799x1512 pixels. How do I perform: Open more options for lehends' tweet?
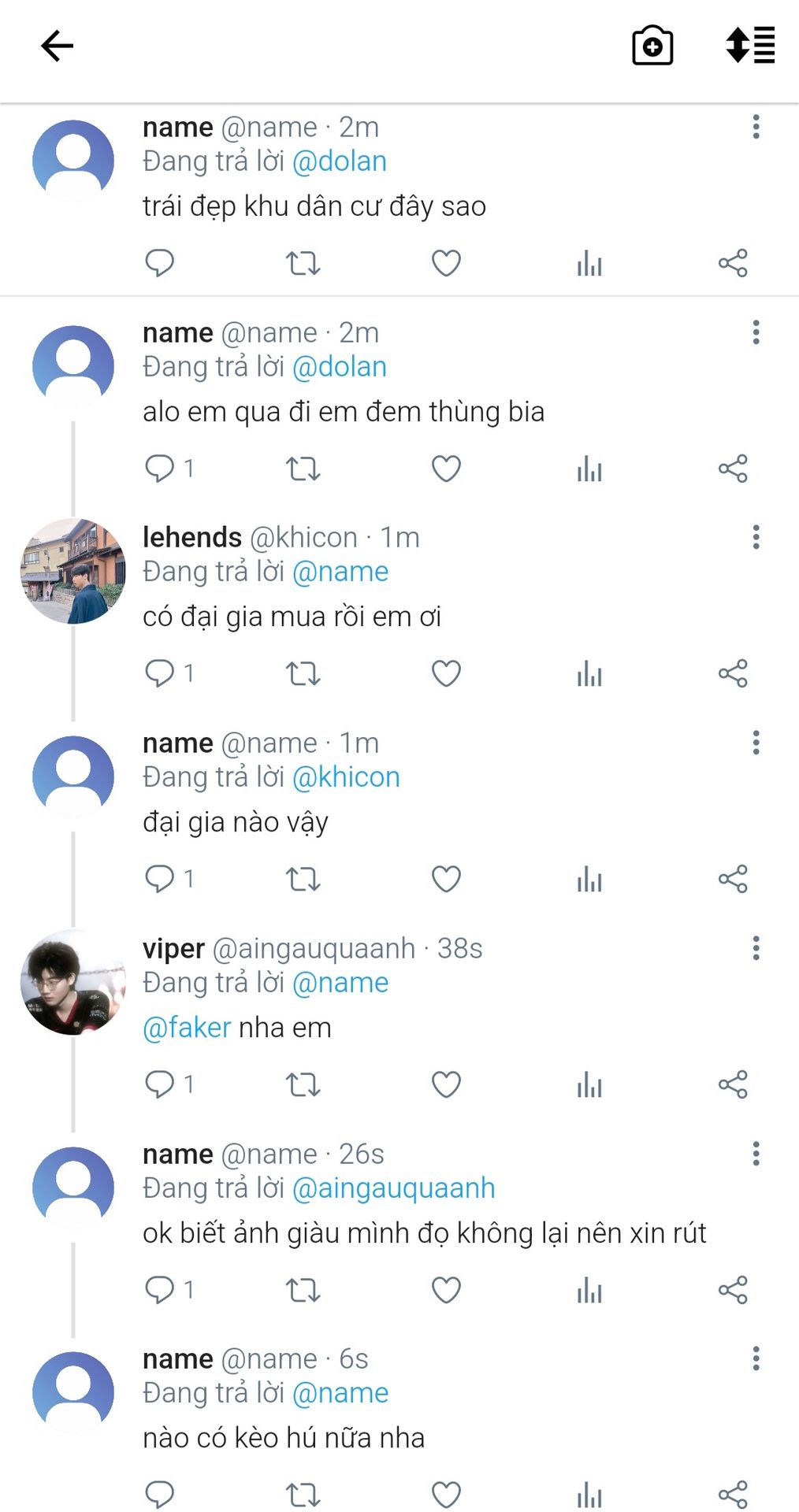(x=756, y=537)
